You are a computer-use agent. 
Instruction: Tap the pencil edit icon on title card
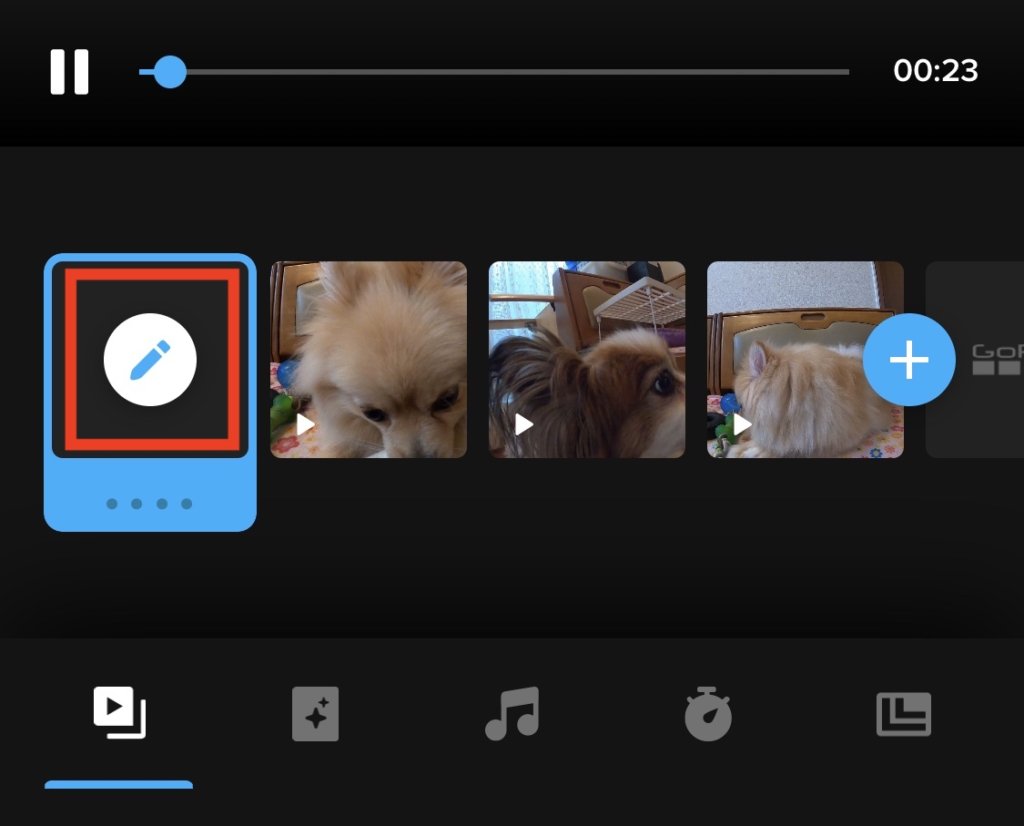[x=150, y=360]
